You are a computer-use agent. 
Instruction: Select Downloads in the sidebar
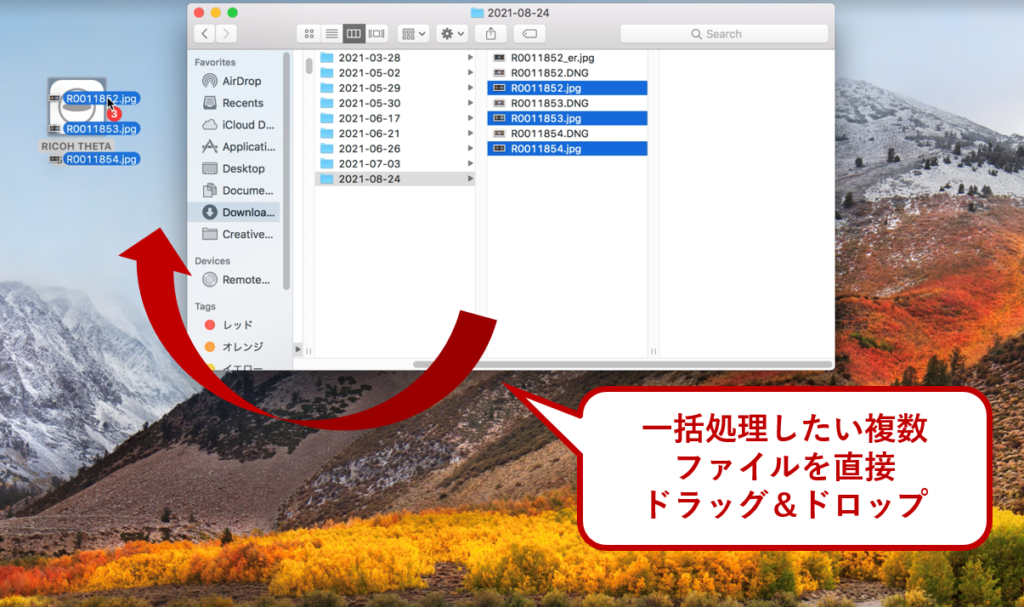235,212
